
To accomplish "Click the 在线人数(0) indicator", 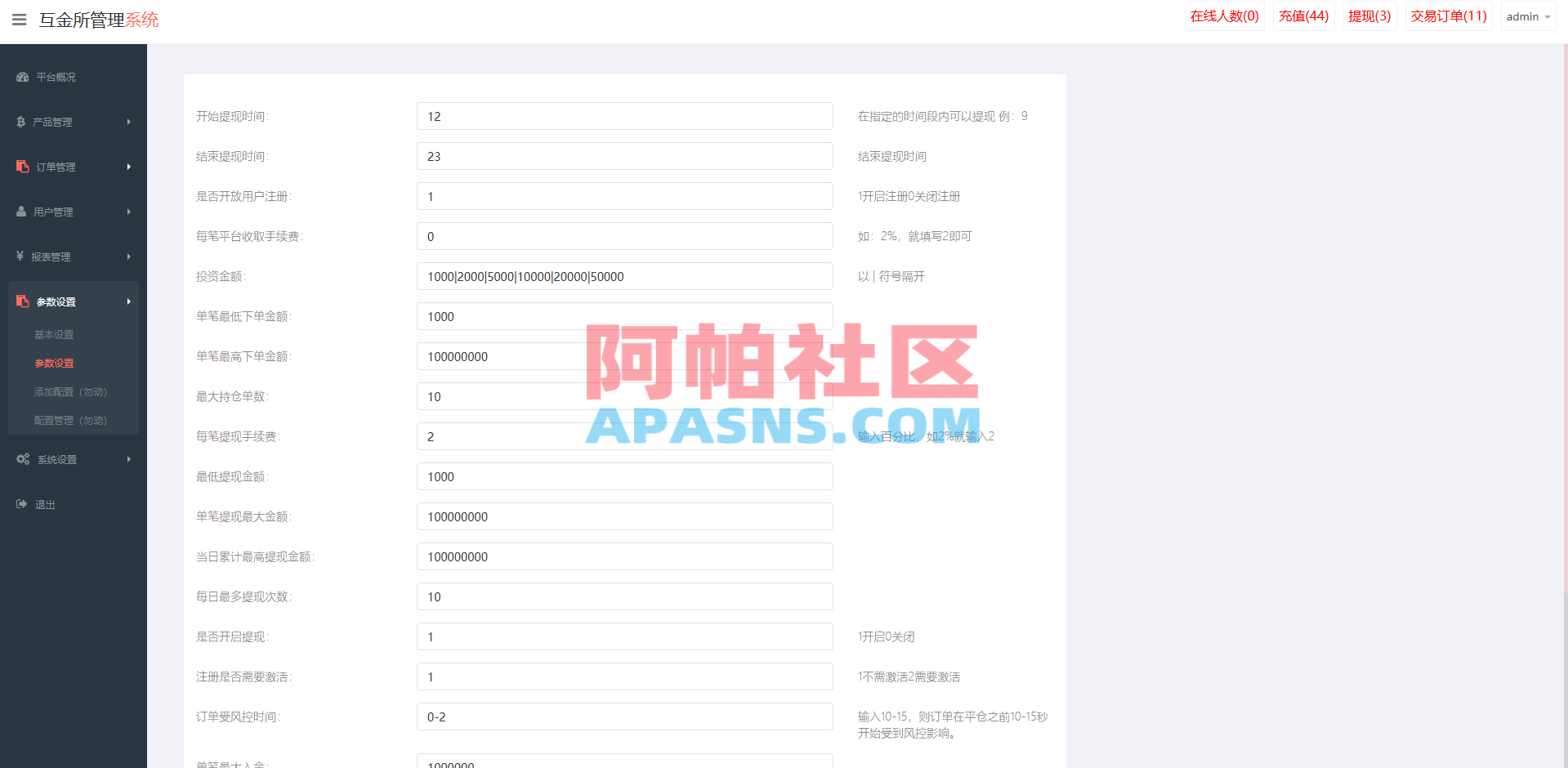I will click(1224, 16).
